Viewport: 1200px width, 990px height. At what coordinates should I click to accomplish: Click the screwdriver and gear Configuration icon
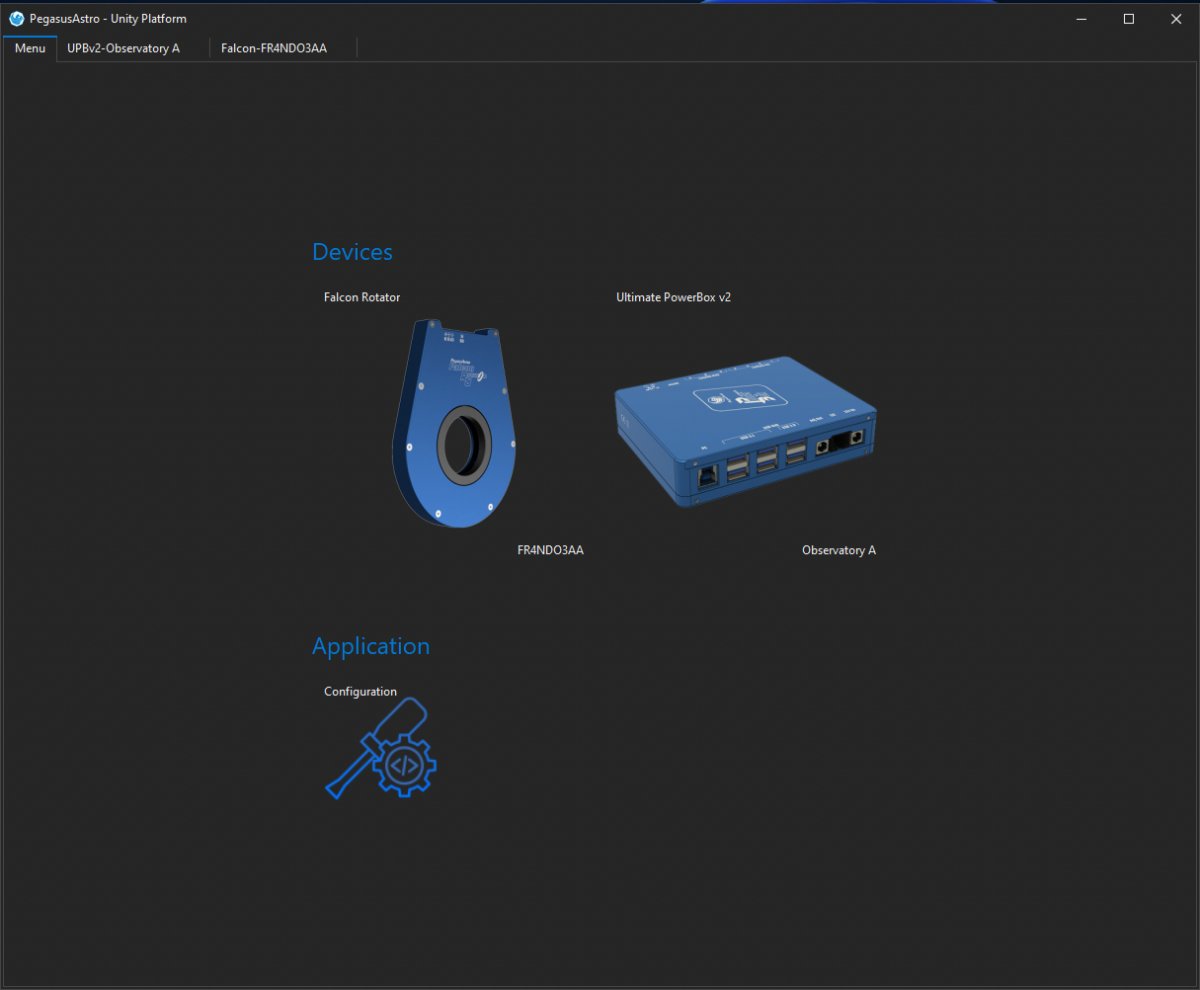coord(378,748)
